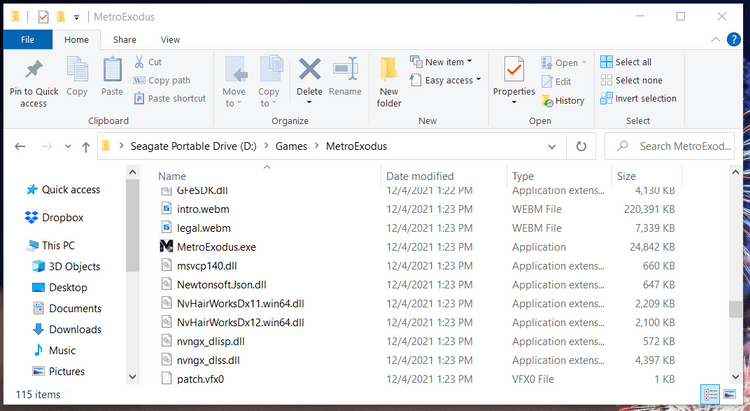Switch to the details view layout
This screenshot has height=411, width=750.
711,394
